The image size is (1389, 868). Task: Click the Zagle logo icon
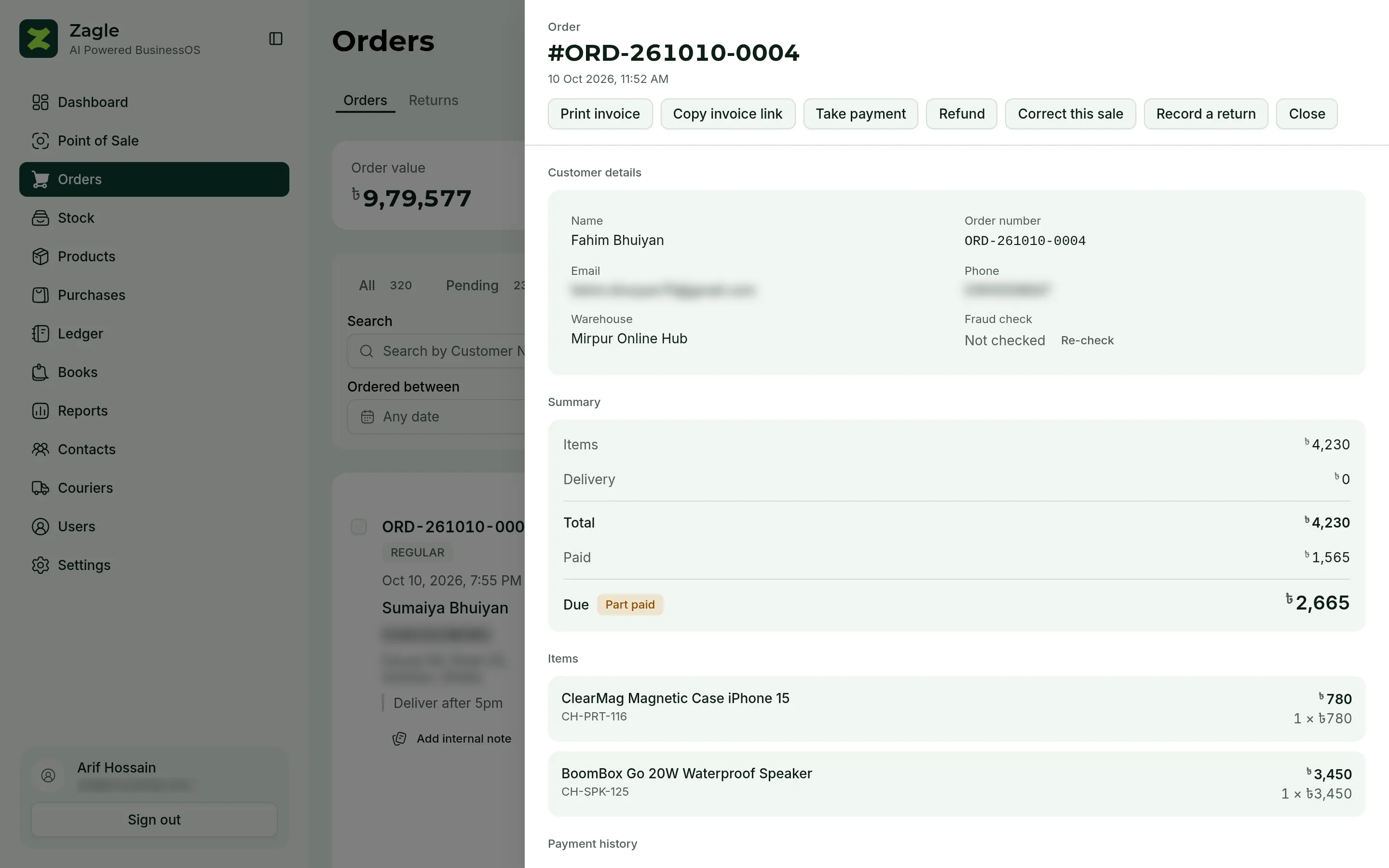(x=39, y=39)
